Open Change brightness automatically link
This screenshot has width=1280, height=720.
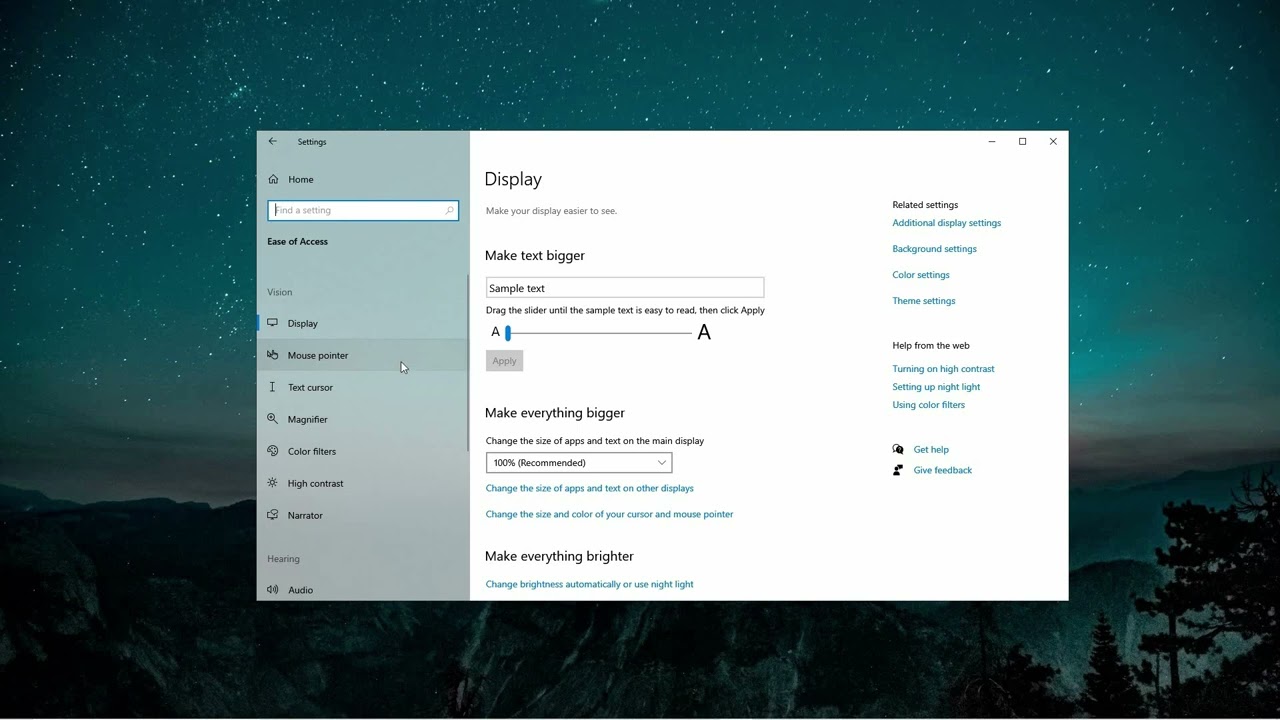(x=589, y=584)
